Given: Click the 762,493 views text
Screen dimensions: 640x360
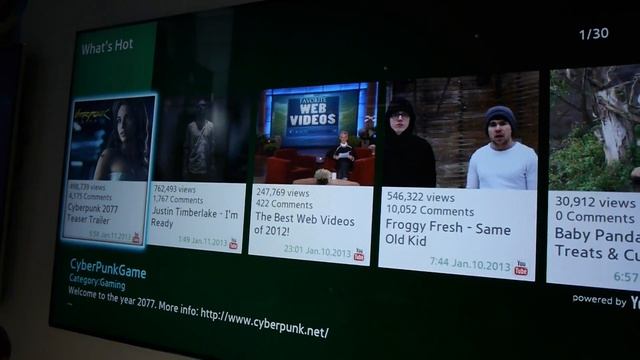Looking at the screenshot, I should tap(174, 189).
